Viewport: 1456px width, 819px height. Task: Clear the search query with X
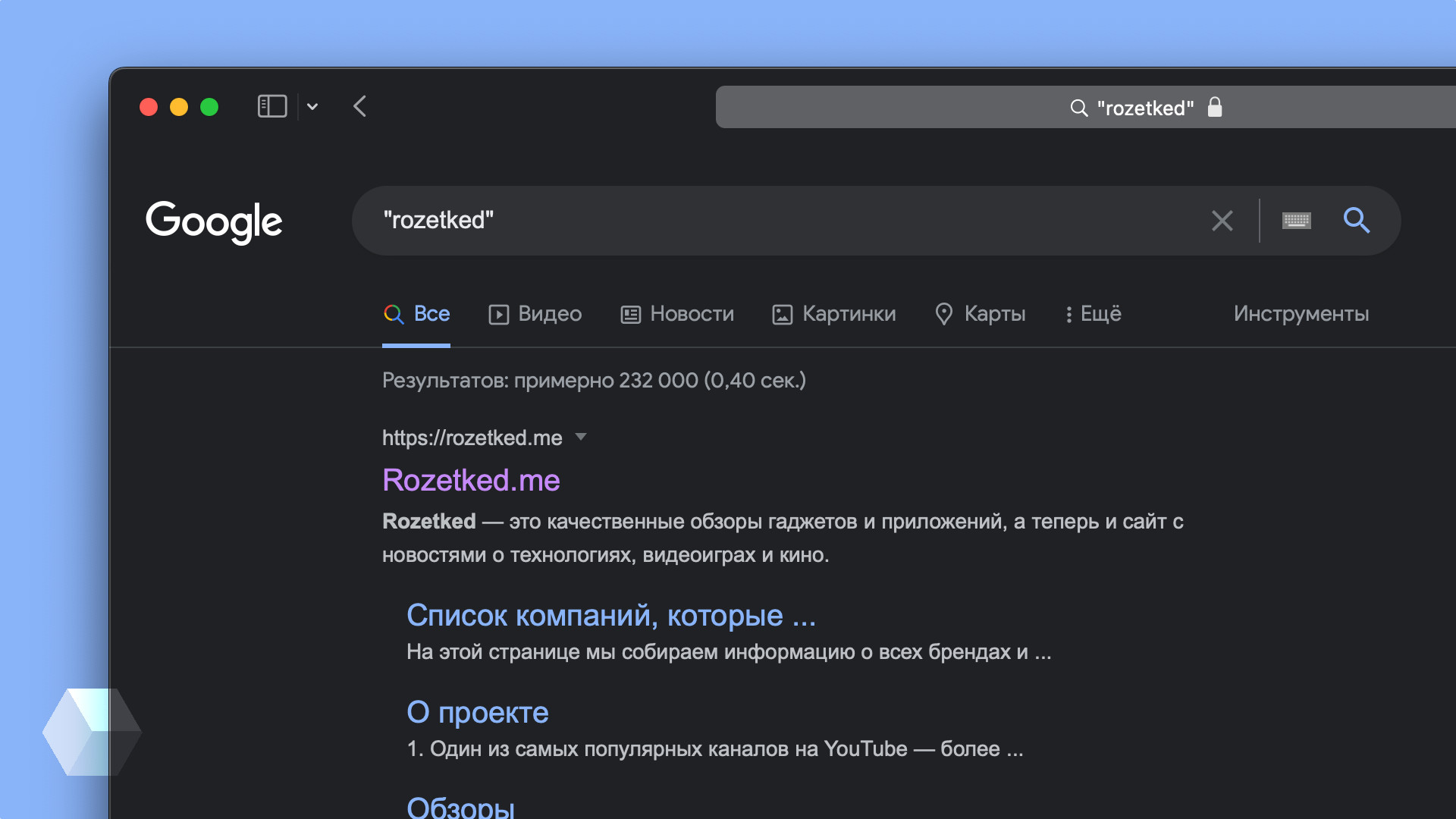point(1222,221)
